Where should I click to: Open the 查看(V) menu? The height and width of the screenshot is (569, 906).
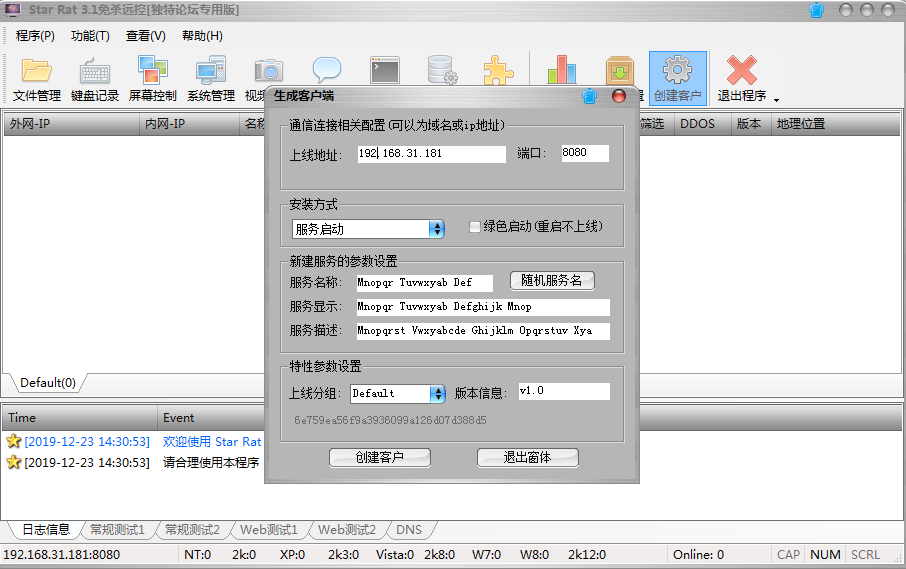coord(146,36)
